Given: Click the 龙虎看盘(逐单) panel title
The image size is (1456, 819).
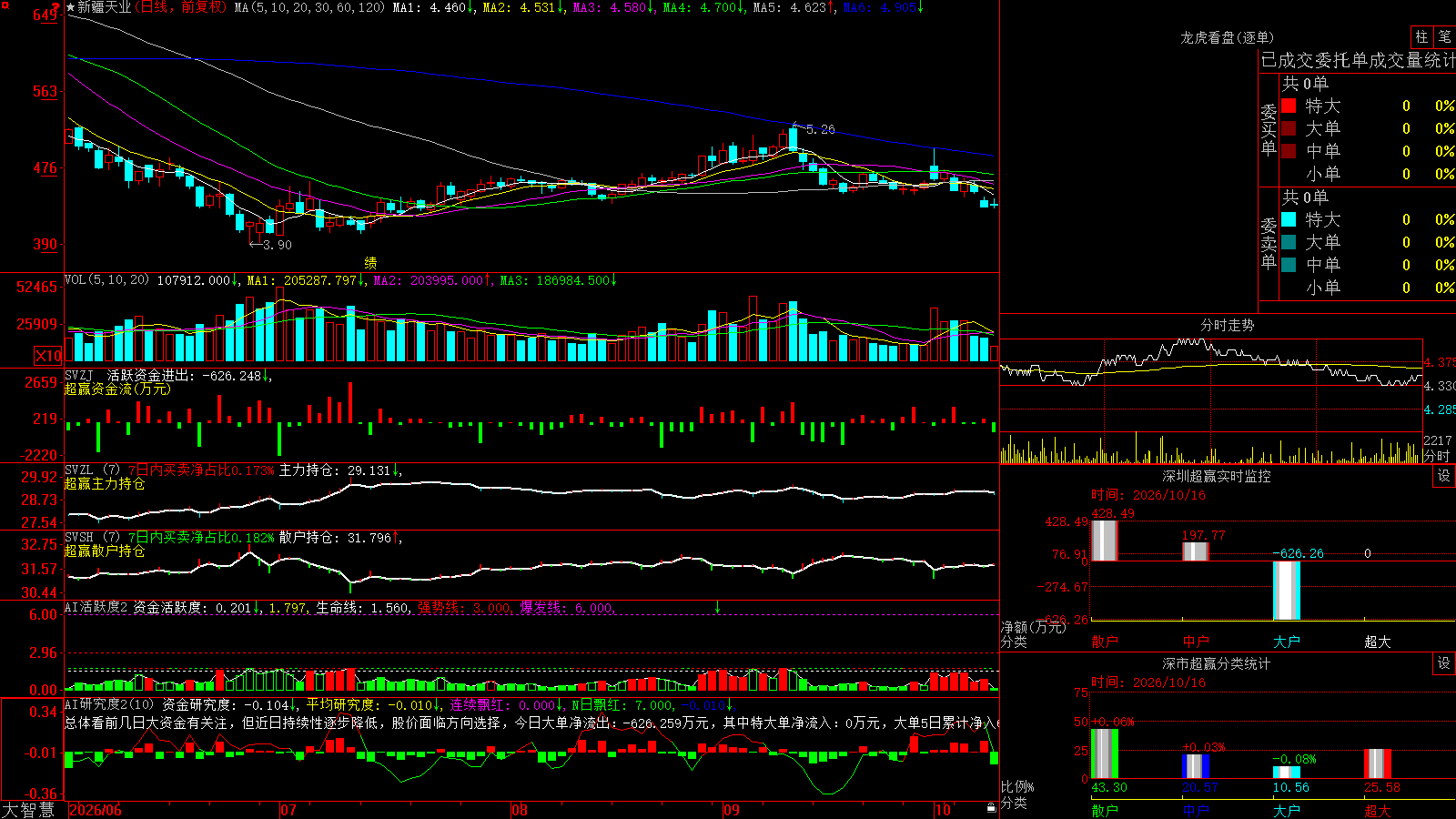Looking at the screenshot, I should pyautogui.click(x=1228, y=37).
